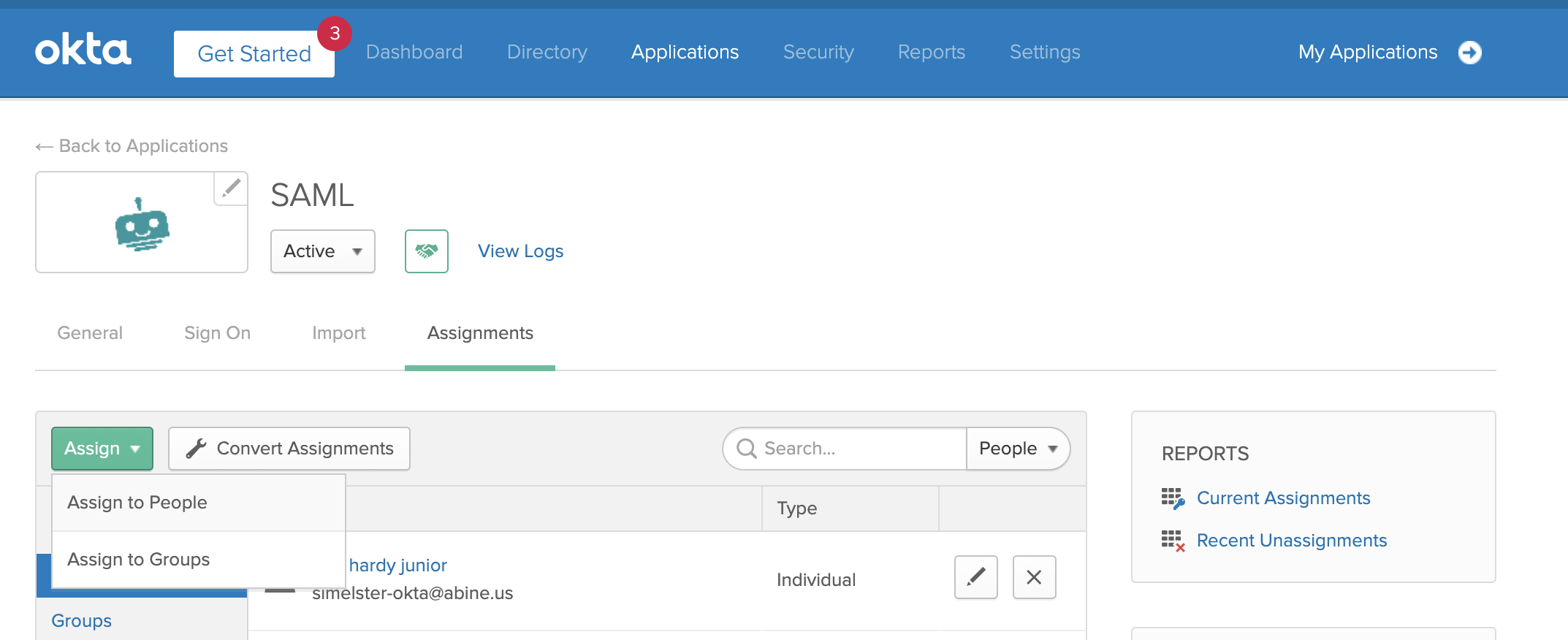Click the Okta logo
This screenshot has width=1568, height=640.
[x=83, y=50]
